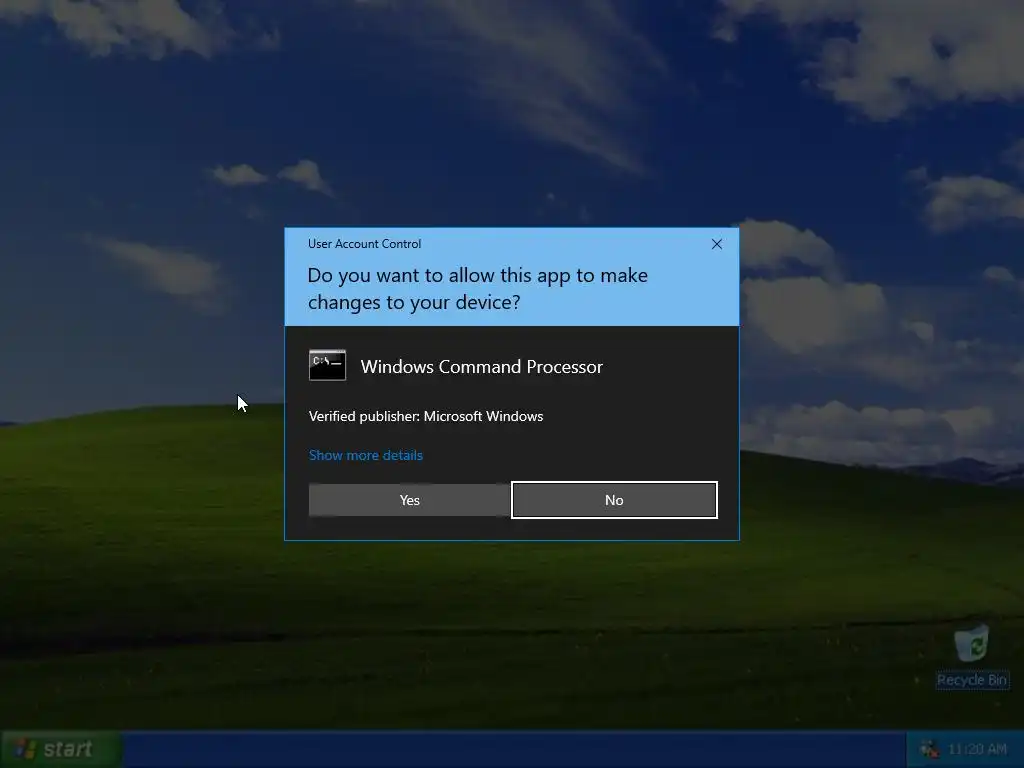The width and height of the screenshot is (1024, 768).
Task: Click the User Account Control title text
Action: click(x=364, y=244)
